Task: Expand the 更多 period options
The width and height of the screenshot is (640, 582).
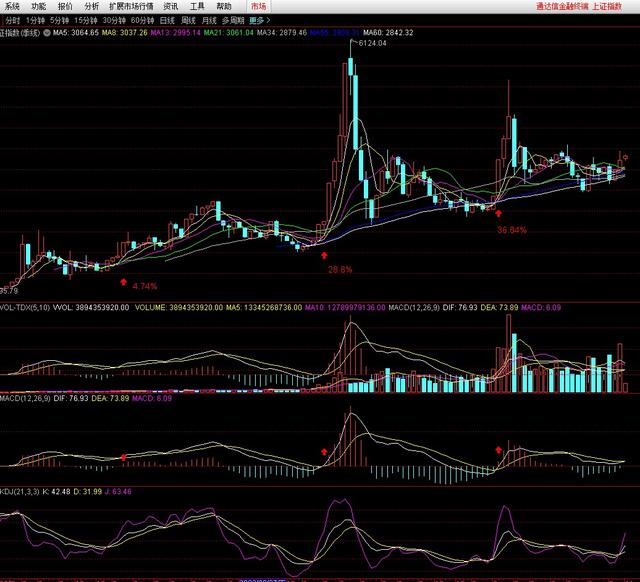Action: coord(258,20)
